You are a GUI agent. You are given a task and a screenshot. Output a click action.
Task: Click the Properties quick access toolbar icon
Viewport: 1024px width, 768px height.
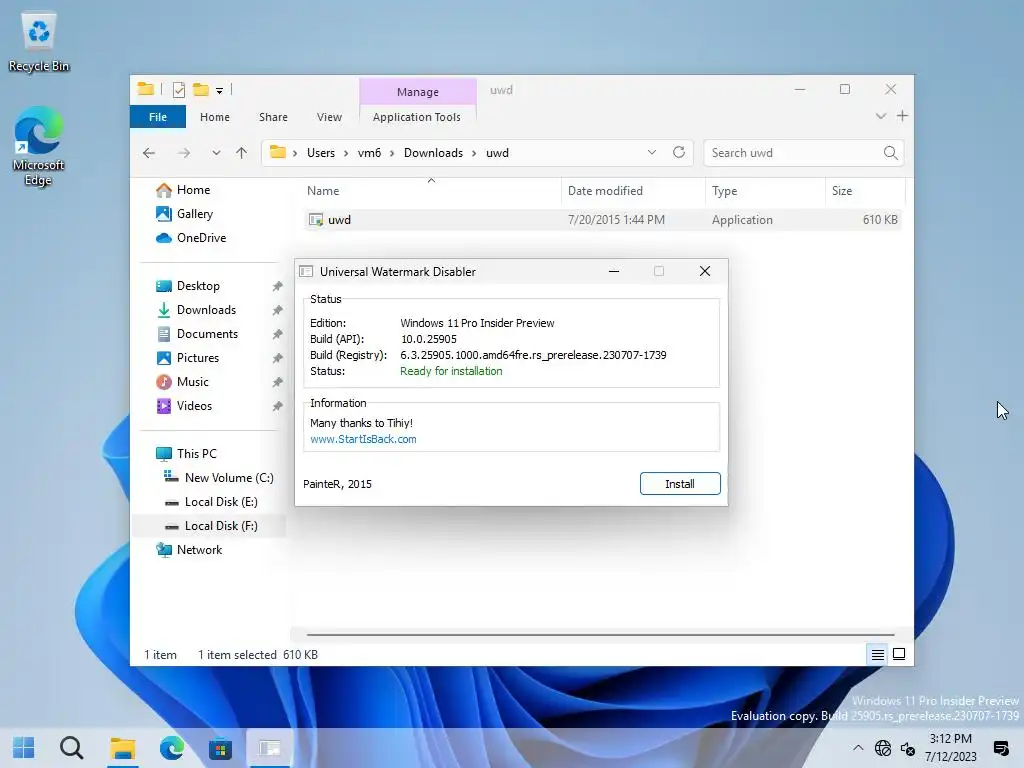pos(178,90)
